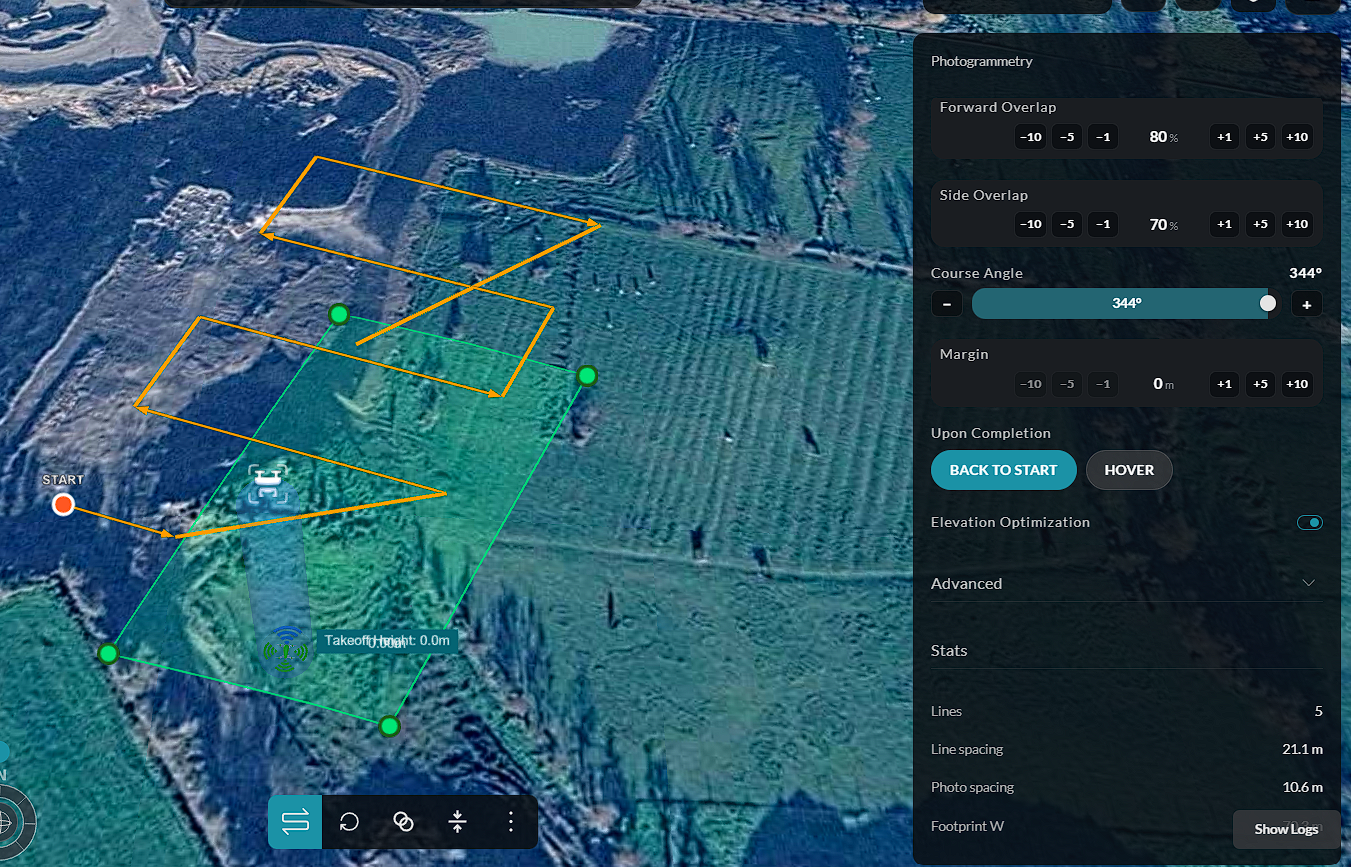
Task: Increase Forward Overlap by 1
Action: tap(1224, 137)
